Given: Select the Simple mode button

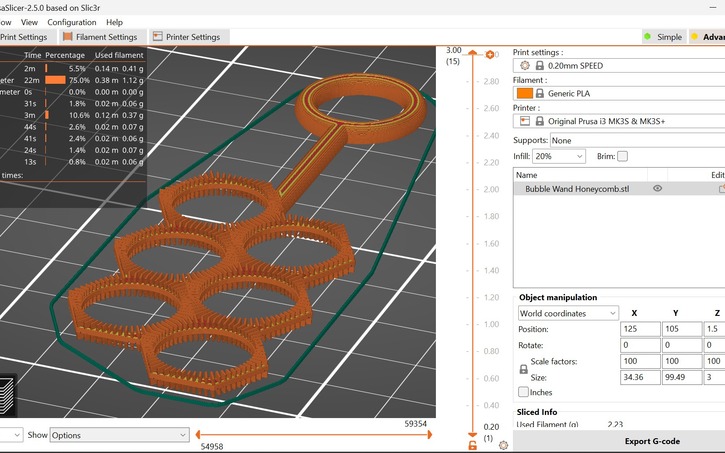Looking at the screenshot, I should pos(663,37).
